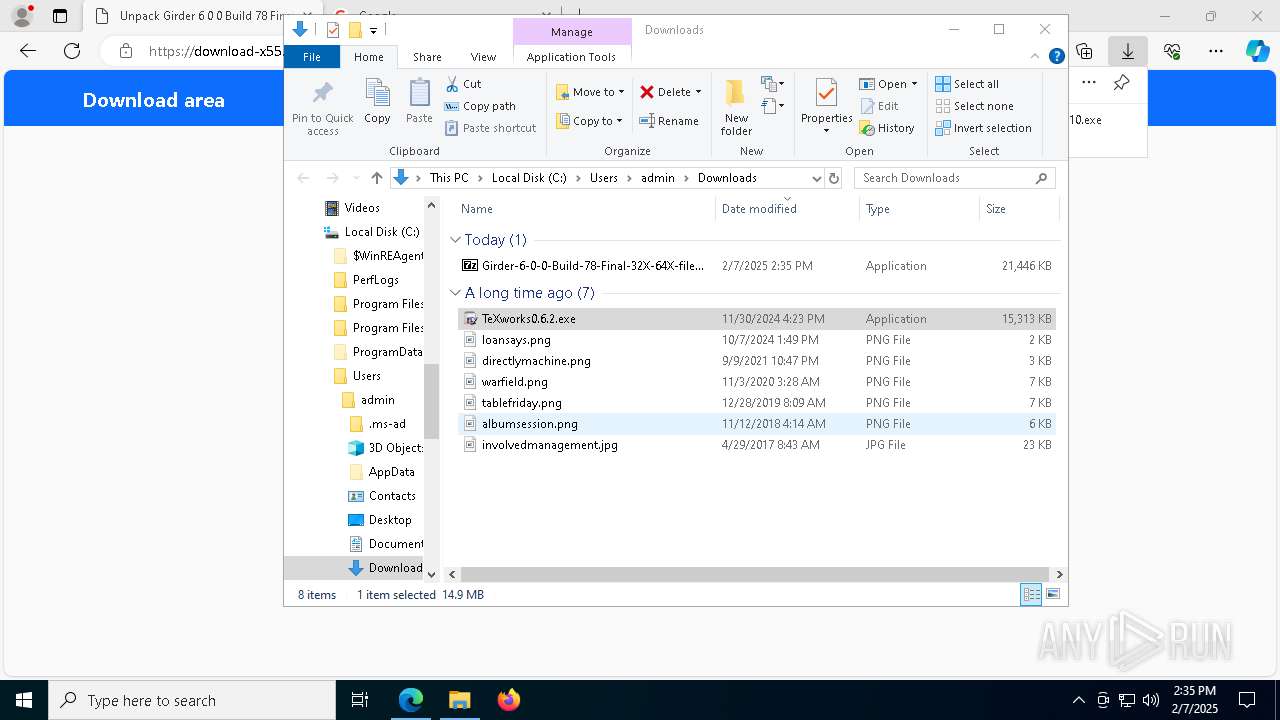Refresh the Edge browser page

coord(72,50)
